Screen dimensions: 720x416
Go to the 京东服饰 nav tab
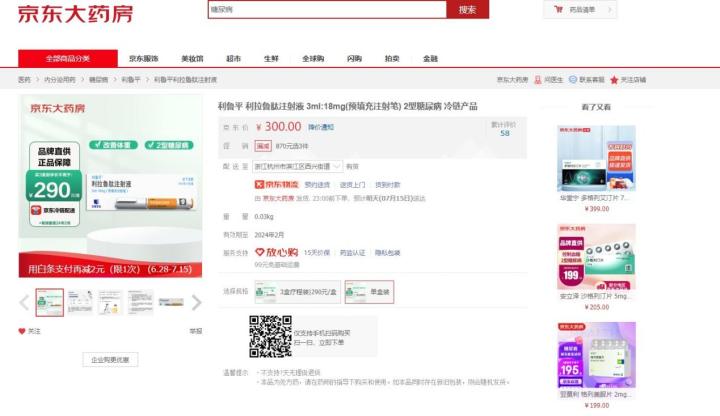tap(144, 59)
